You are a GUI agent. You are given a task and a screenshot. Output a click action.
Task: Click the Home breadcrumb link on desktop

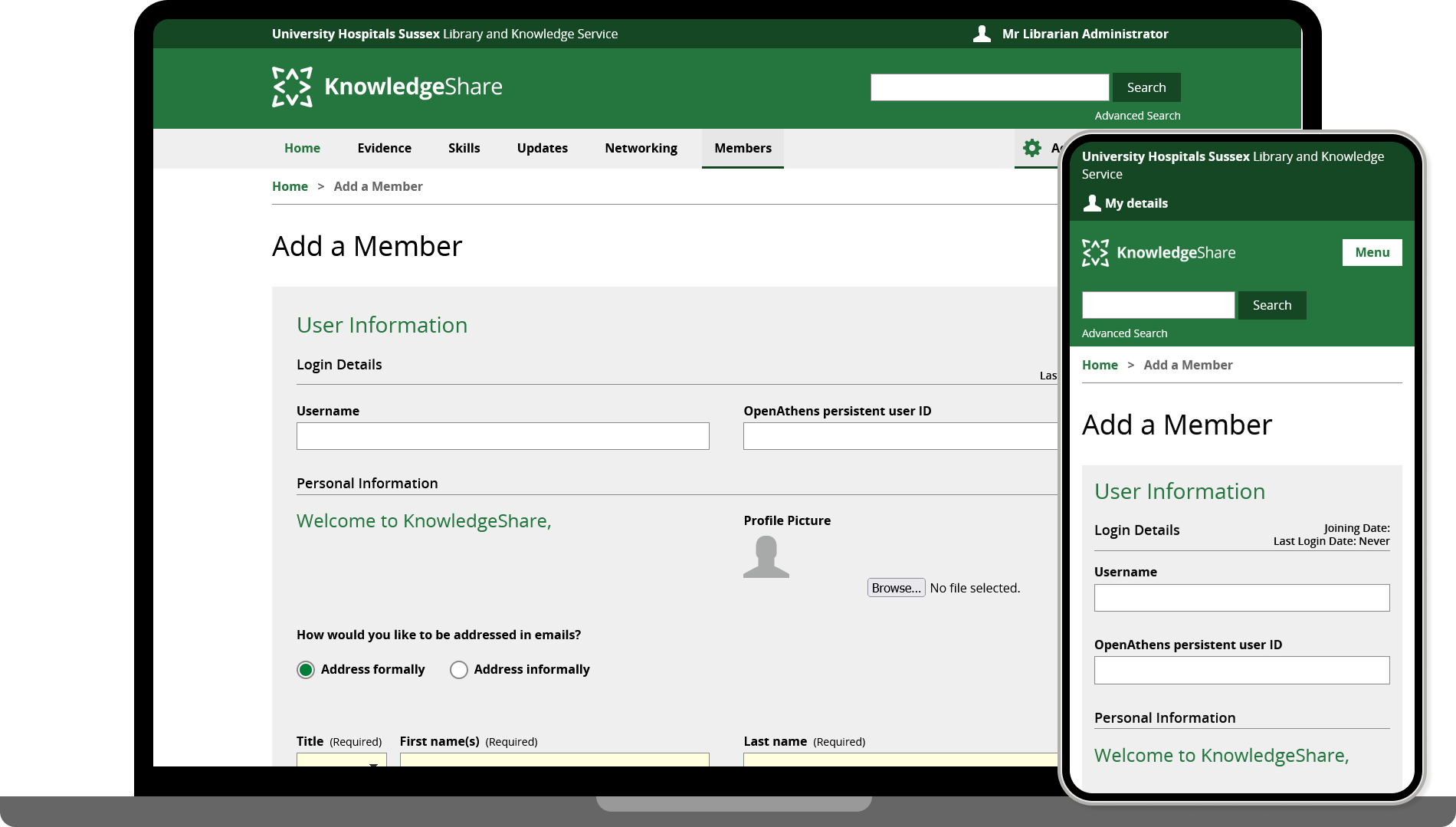tap(290, 186)
